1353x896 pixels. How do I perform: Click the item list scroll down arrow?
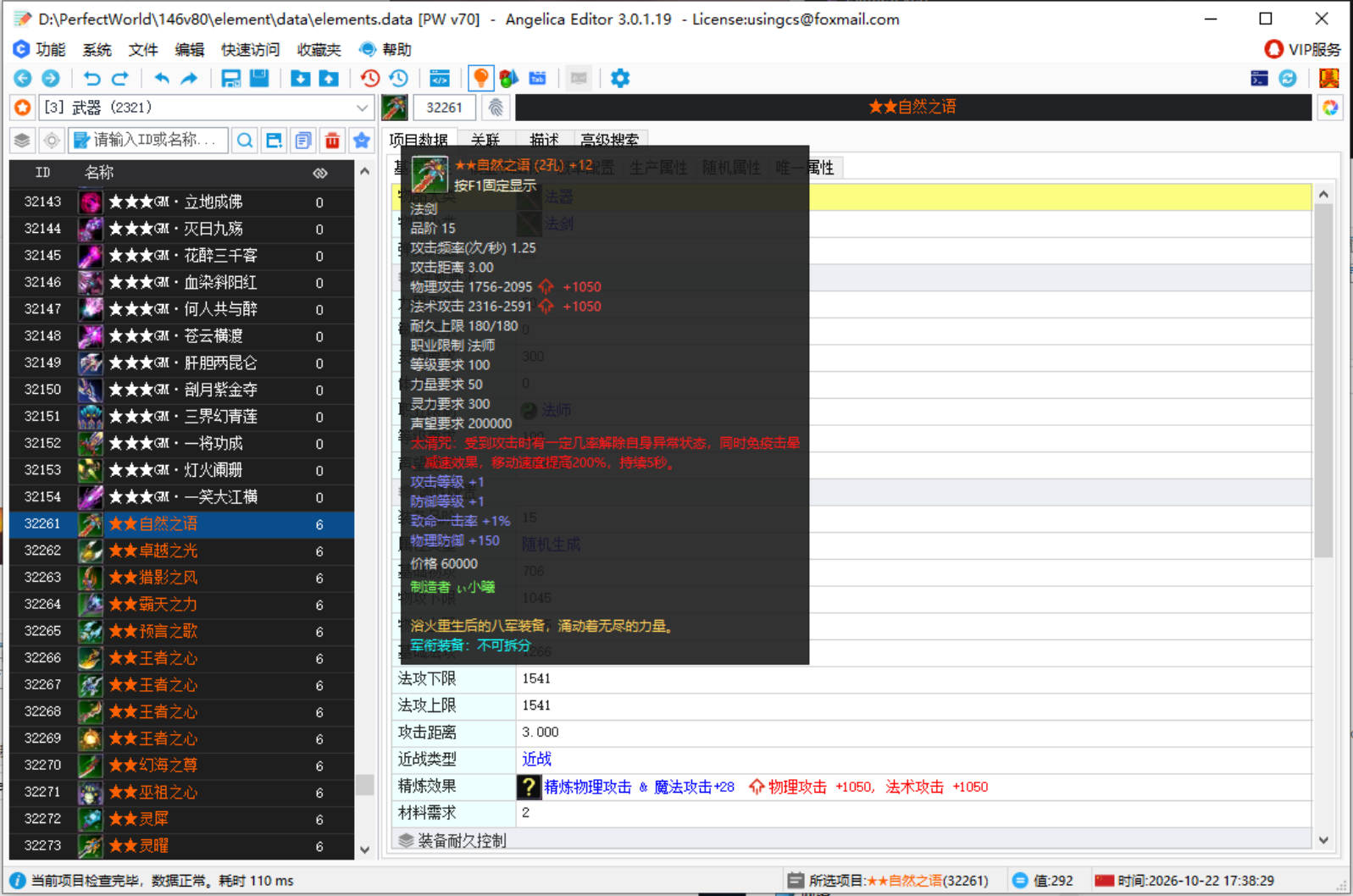pos(365,849)
